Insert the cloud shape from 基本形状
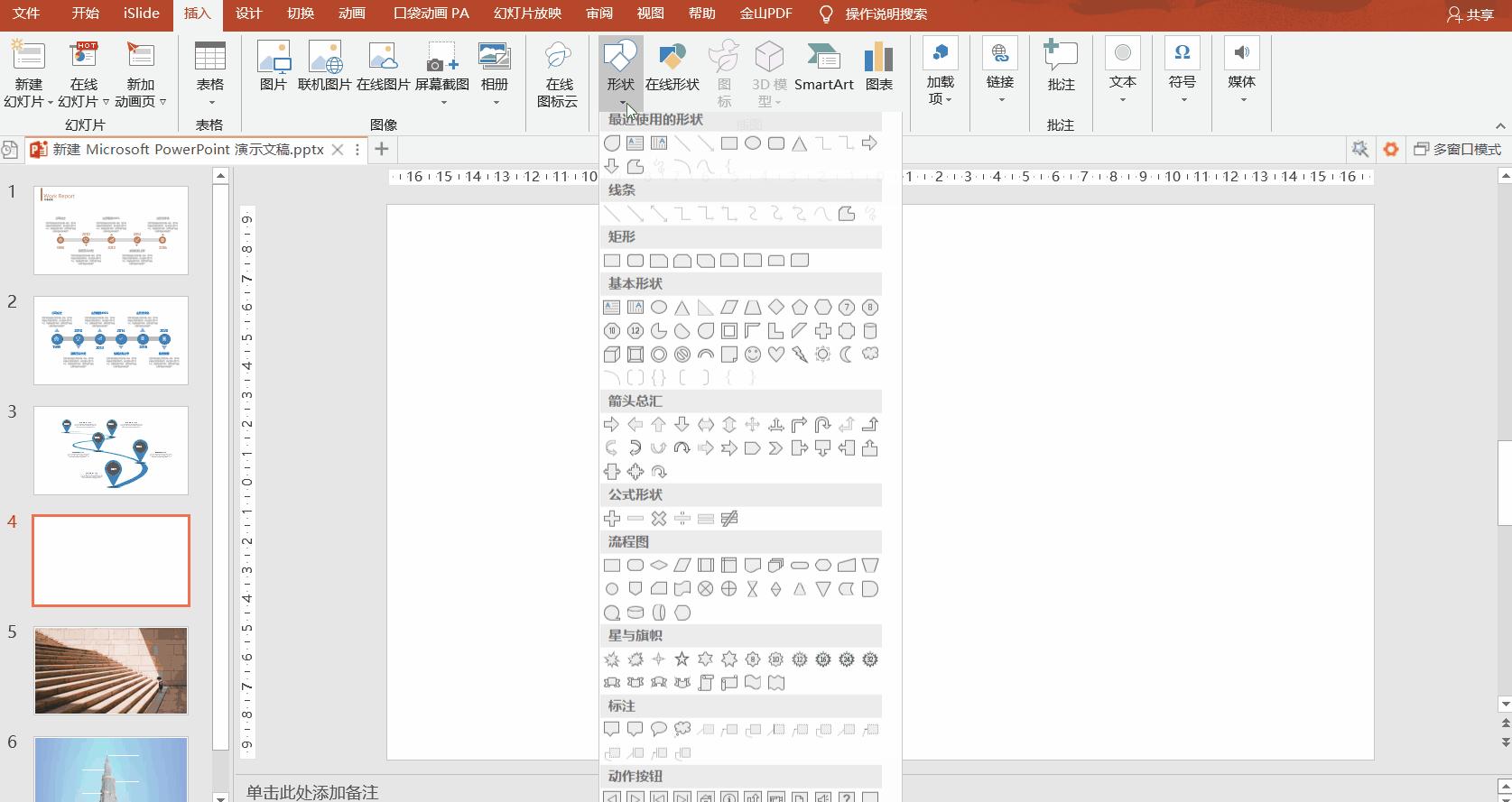Viewport: 1512px width, 802px height. pyautogui.click(x=869, y=355)
